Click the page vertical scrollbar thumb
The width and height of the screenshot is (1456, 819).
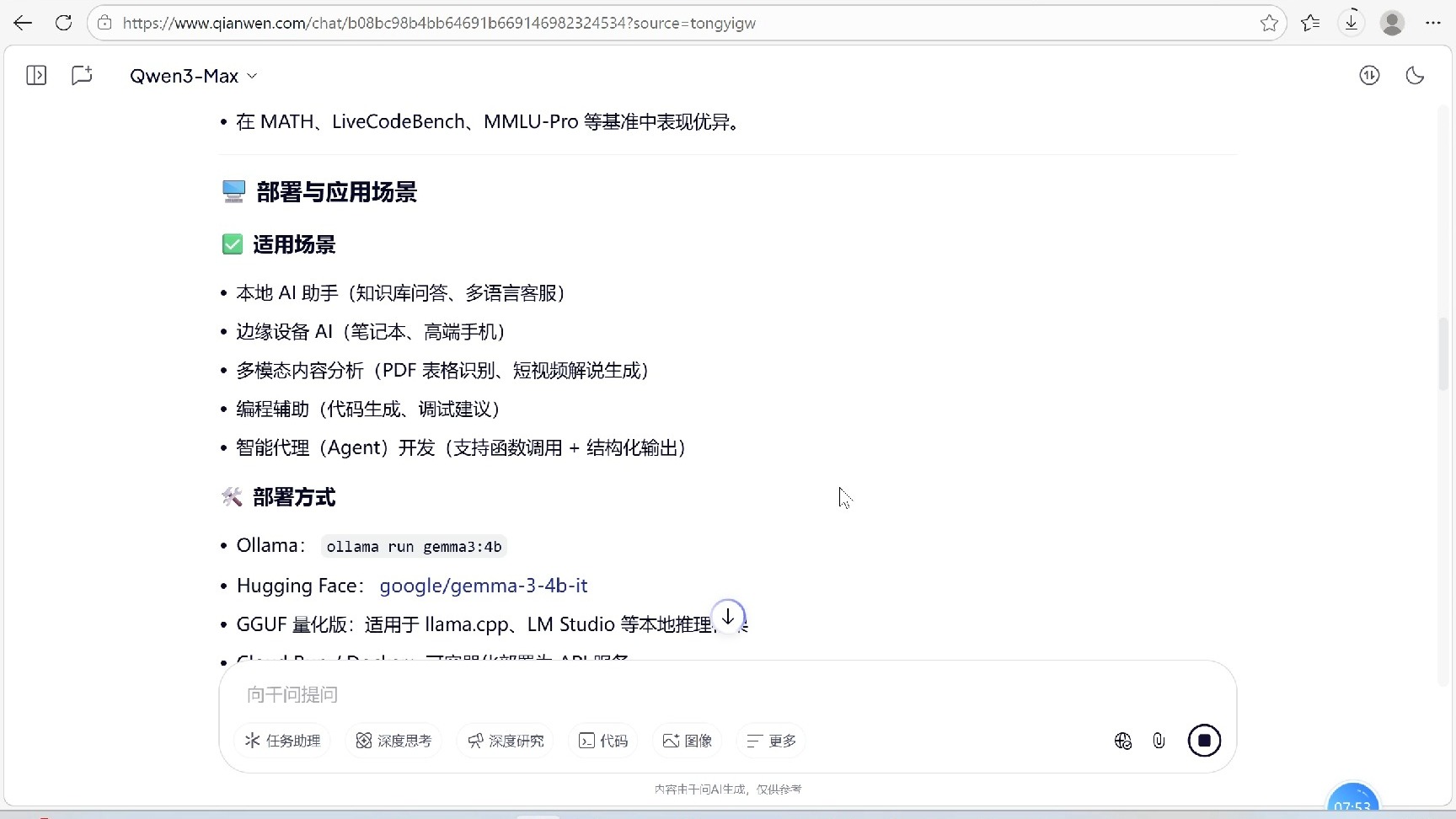pyautogui.click(x=1443, y=354)
